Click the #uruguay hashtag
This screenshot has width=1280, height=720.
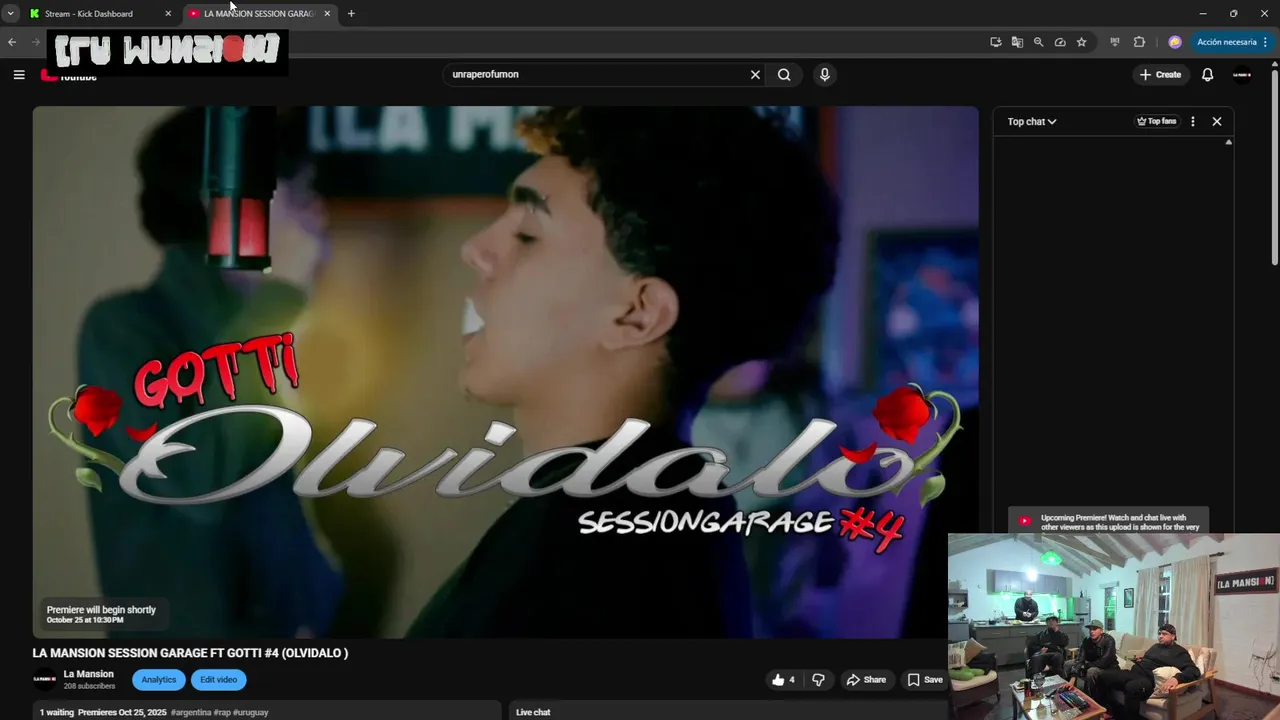pyautogui.click(x=250, y=713)
